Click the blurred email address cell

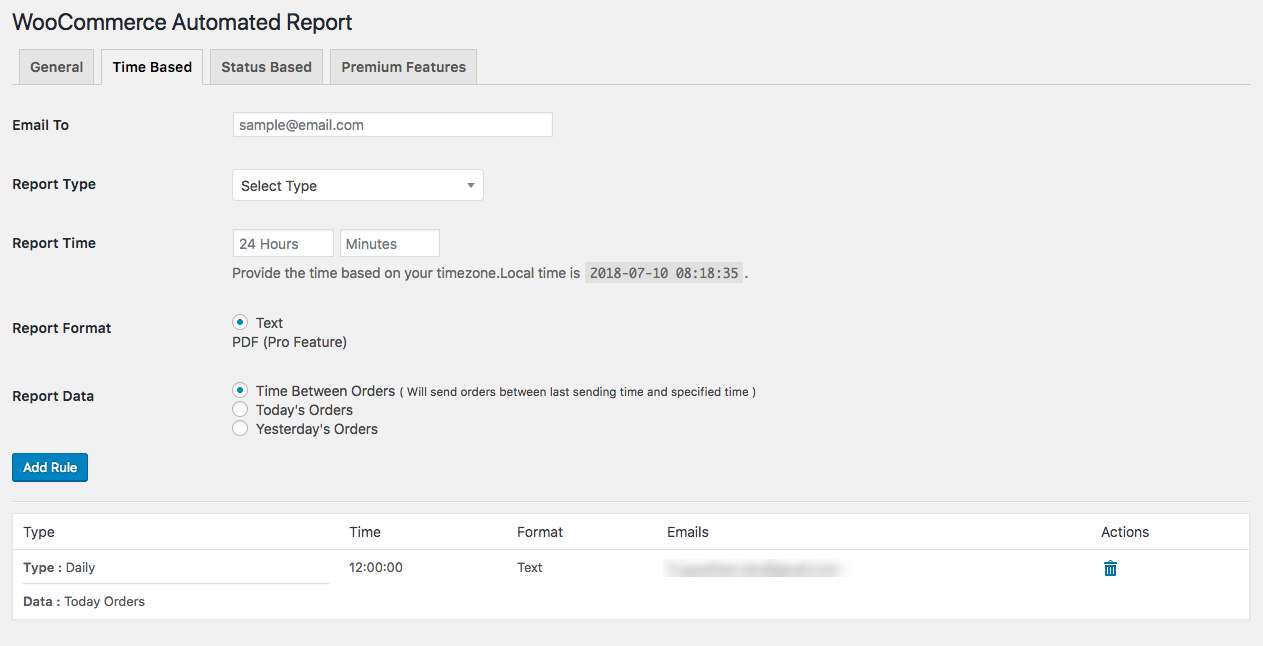click(756, 568)
